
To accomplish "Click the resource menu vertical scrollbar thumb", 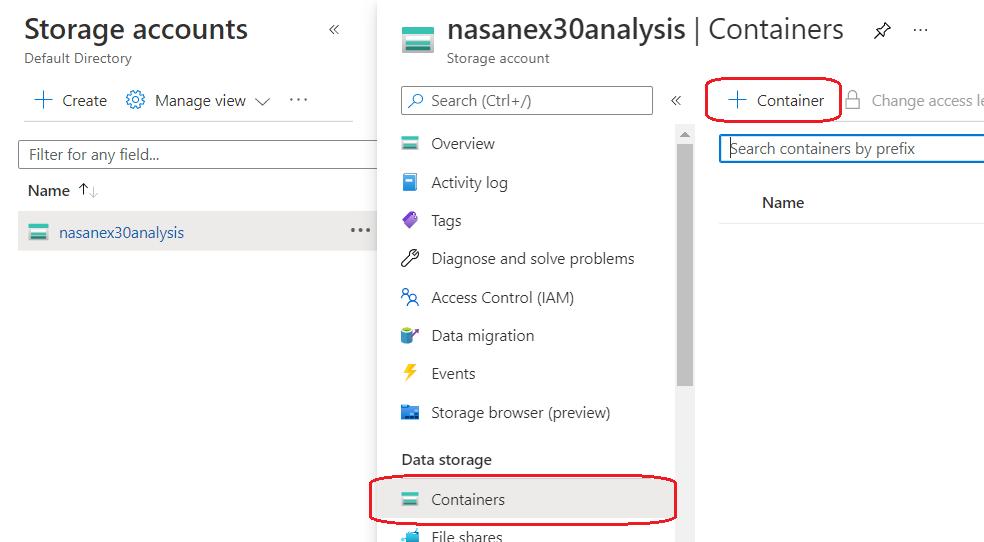I will point(685,265).
